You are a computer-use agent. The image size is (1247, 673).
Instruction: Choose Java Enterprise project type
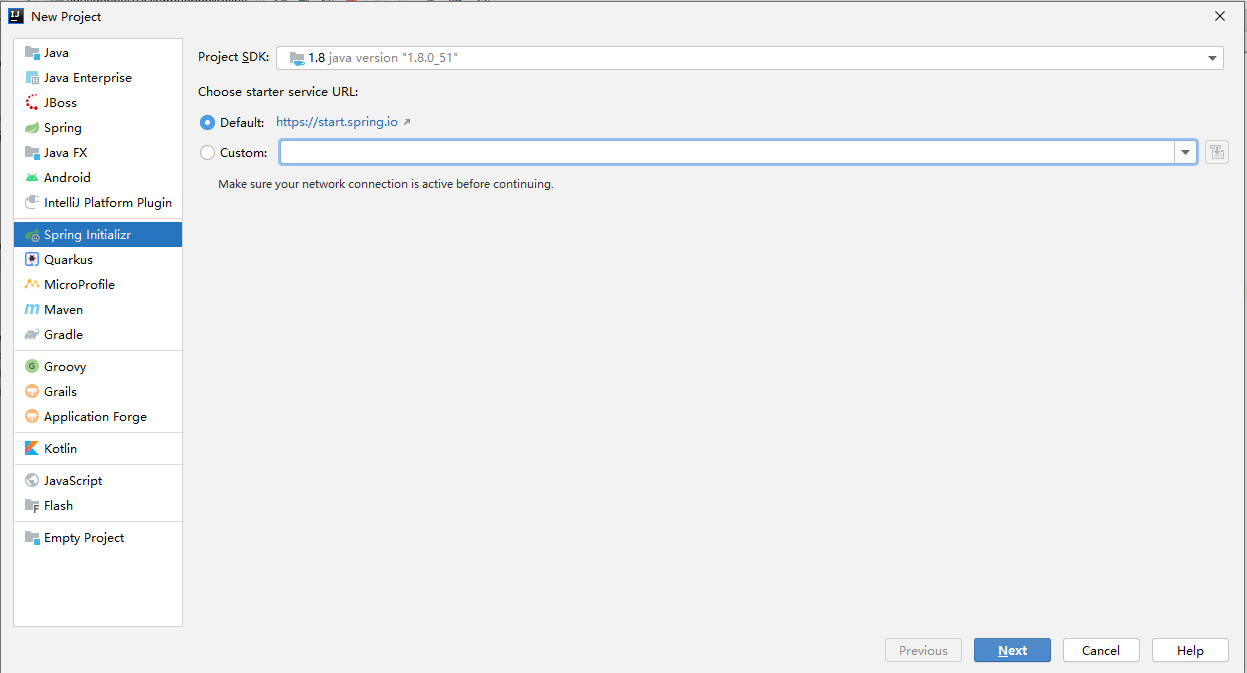(x=98, y=78)
